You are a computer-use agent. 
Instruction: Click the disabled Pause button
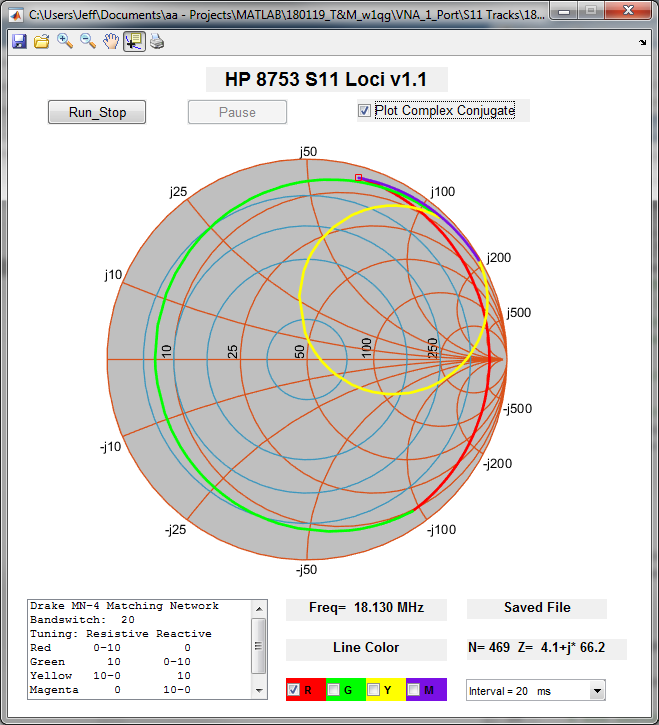pyautogui.click(x=237, y=112)
